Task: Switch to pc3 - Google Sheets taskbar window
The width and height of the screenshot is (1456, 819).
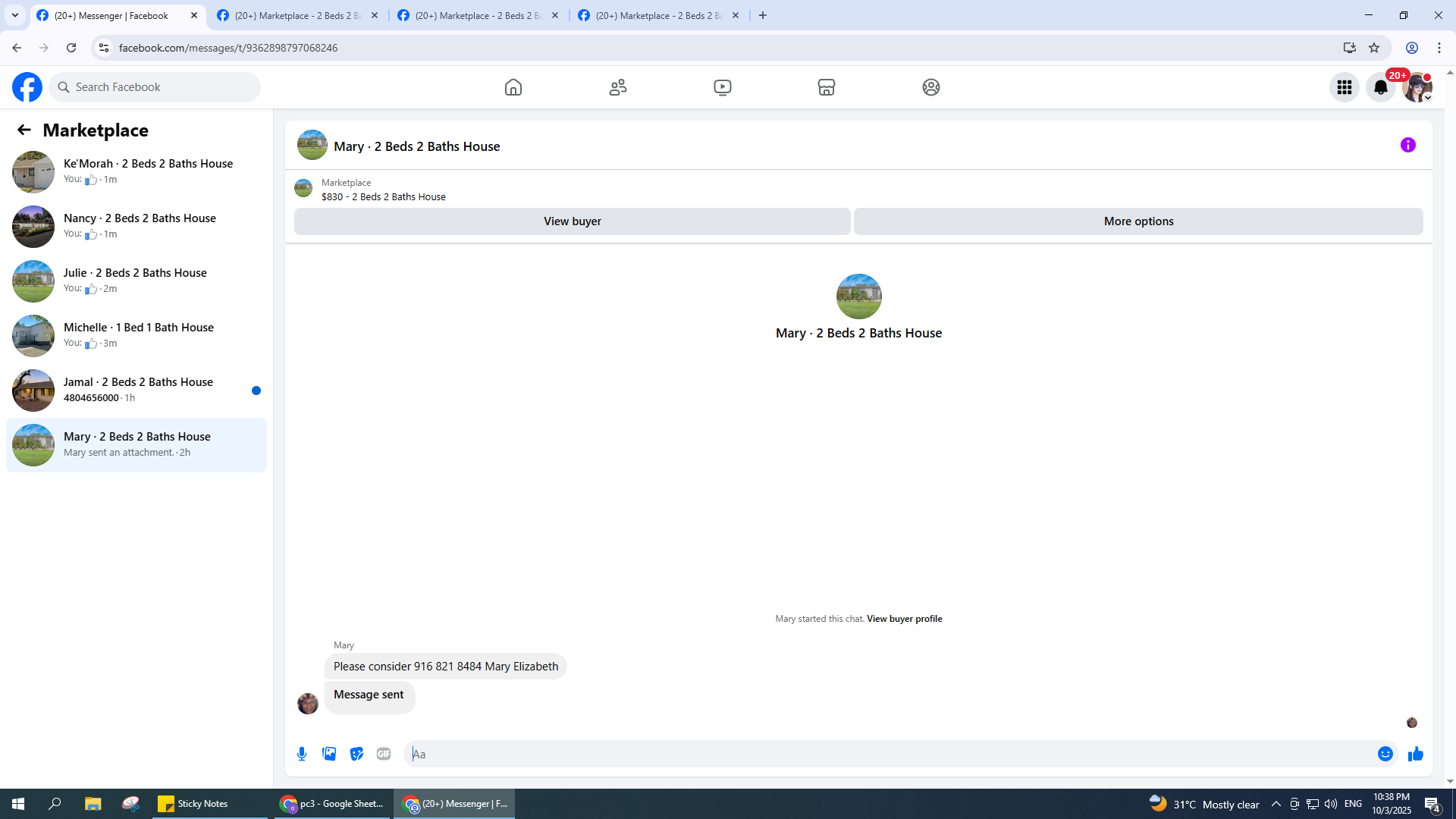Action: pos(331,804)
